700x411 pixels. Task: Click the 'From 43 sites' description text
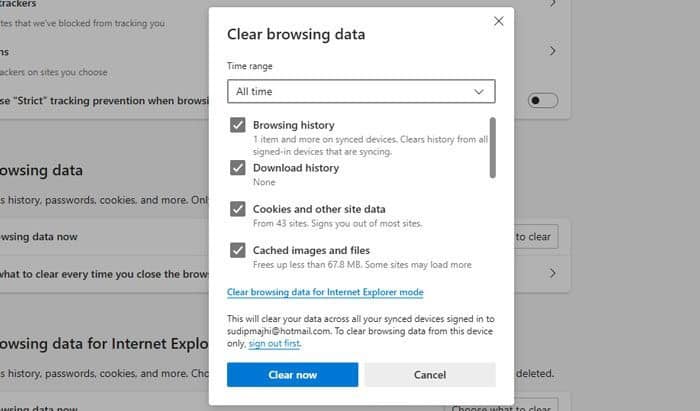(x=337, y=223)
